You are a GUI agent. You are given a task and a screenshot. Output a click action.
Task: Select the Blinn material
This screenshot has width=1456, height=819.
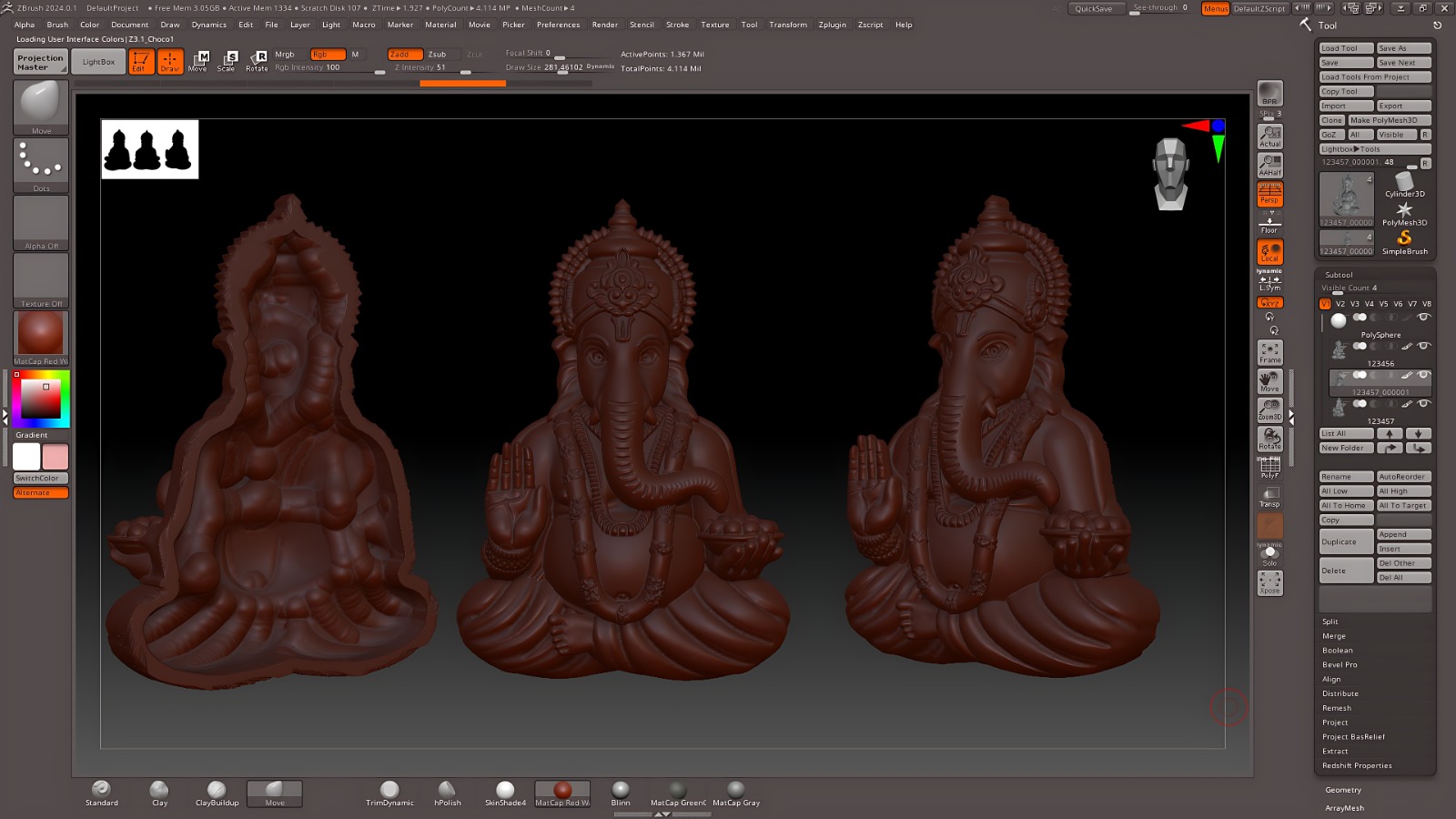coord(621,794)
